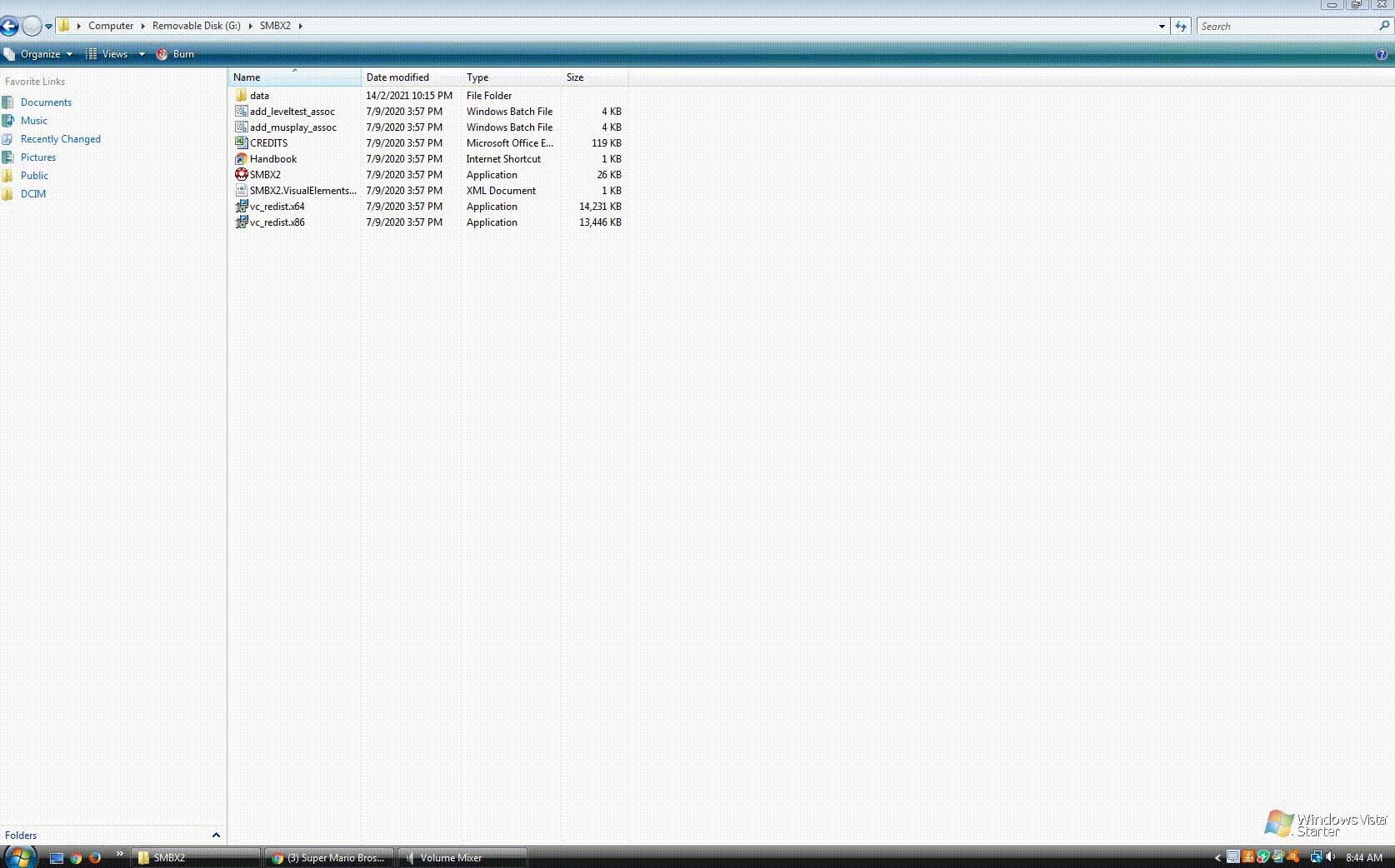
Task: Select the SMBX2.VisualElements XML file icon
Action: pyautogui.click(x=241, y=191)
